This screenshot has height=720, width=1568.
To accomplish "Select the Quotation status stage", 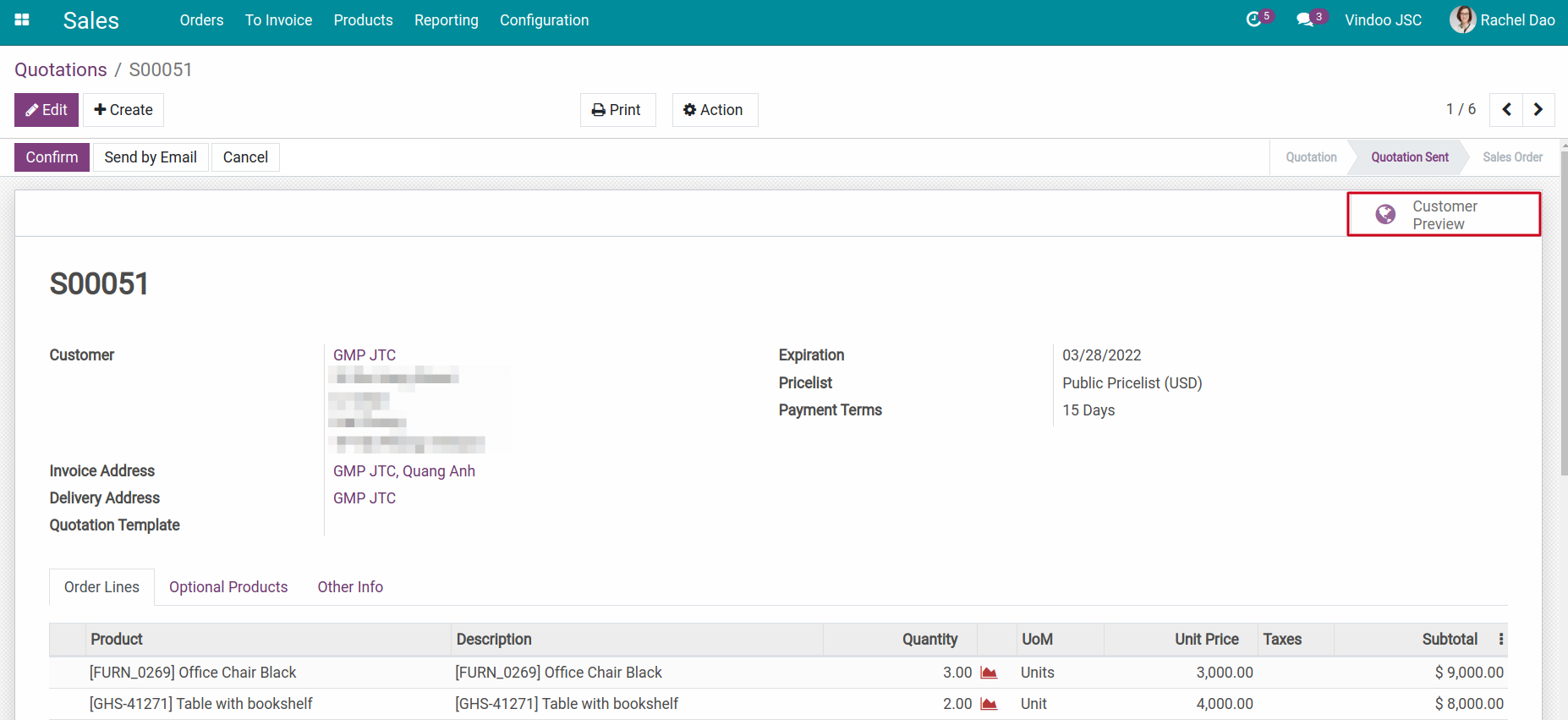I will [1311, 157].
